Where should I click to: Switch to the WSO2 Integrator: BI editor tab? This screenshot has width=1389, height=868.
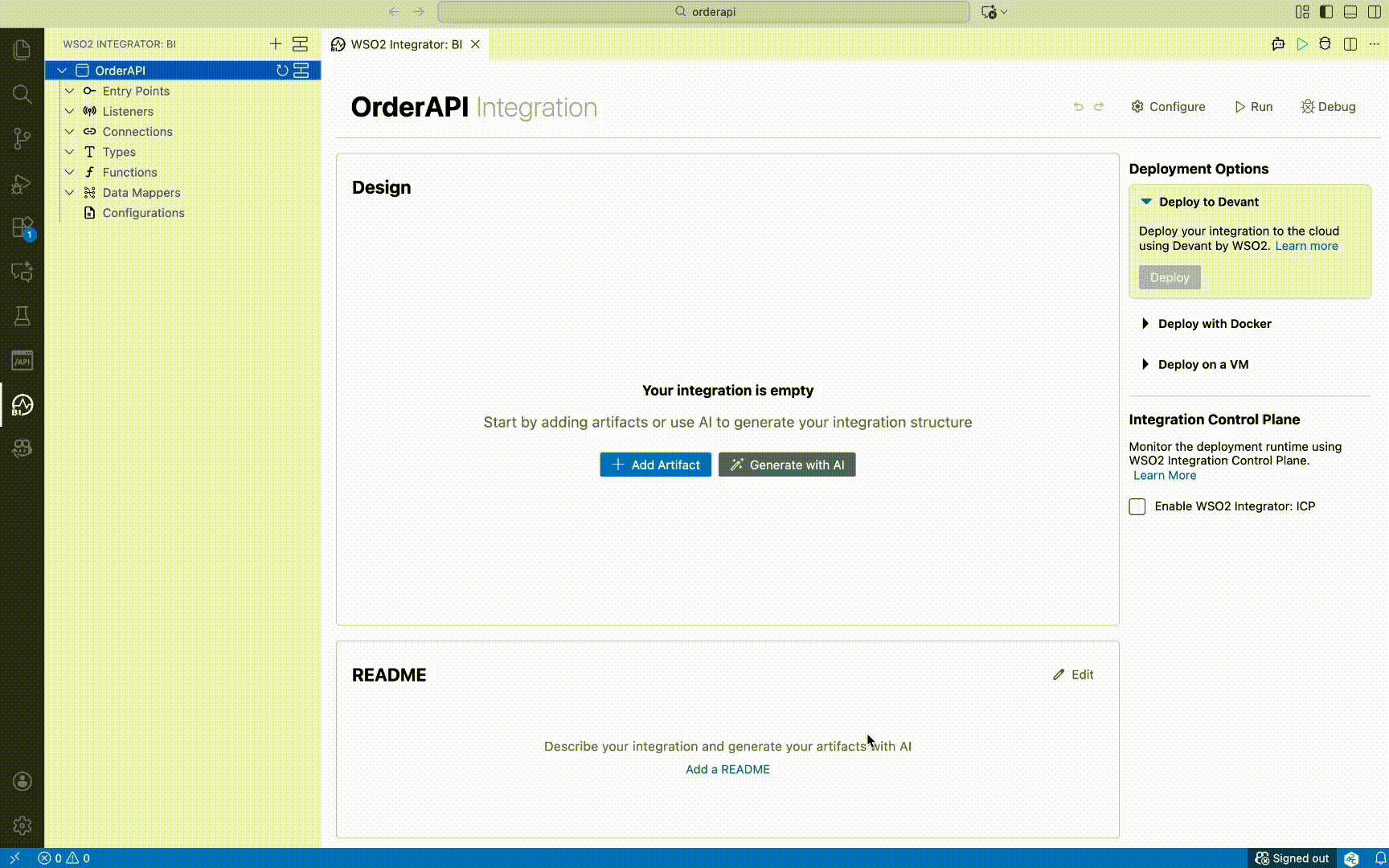[x=404, y=44]
